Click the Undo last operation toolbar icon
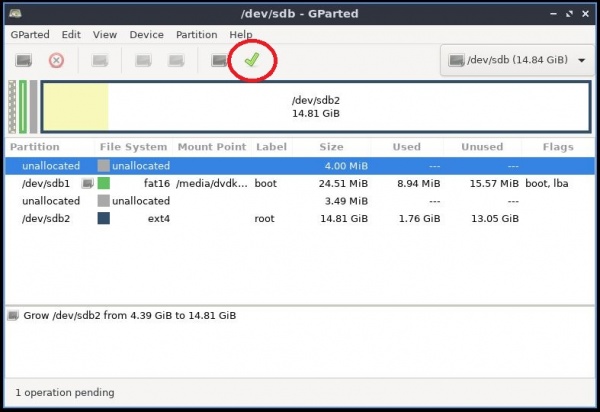 (219, 60)
